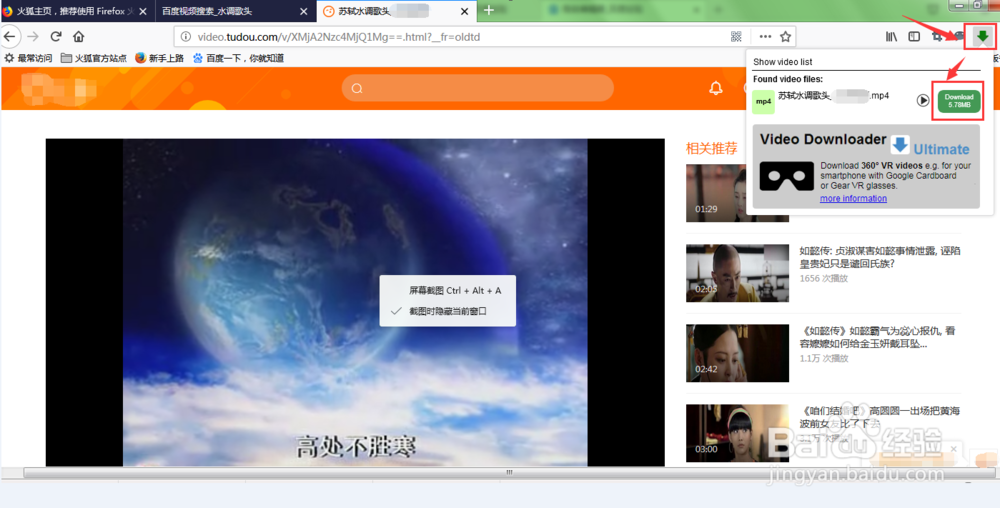Viewport: 1000px width, 508px height.
Task: Close the 火狐主页 tab
Action: pos(142,11)
